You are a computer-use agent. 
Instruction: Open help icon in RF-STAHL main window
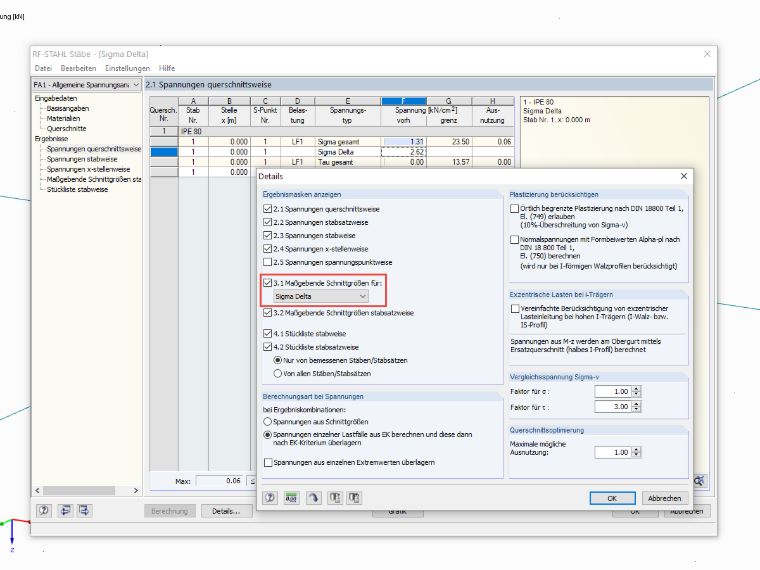[44, 510]
